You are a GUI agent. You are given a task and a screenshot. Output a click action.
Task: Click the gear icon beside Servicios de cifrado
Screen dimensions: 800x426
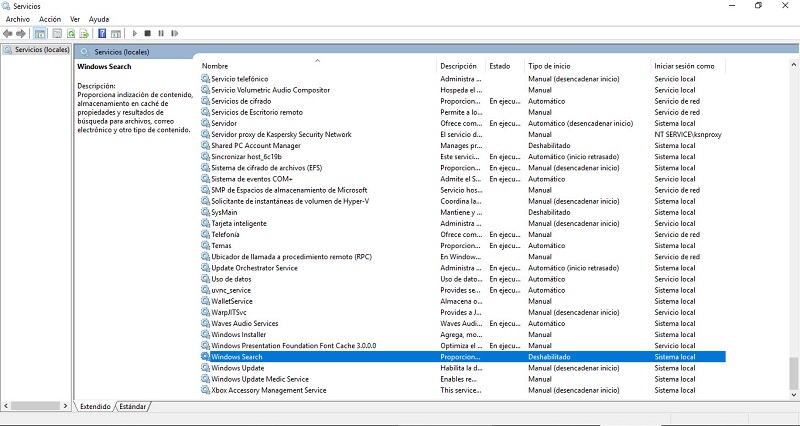[205, 101]
